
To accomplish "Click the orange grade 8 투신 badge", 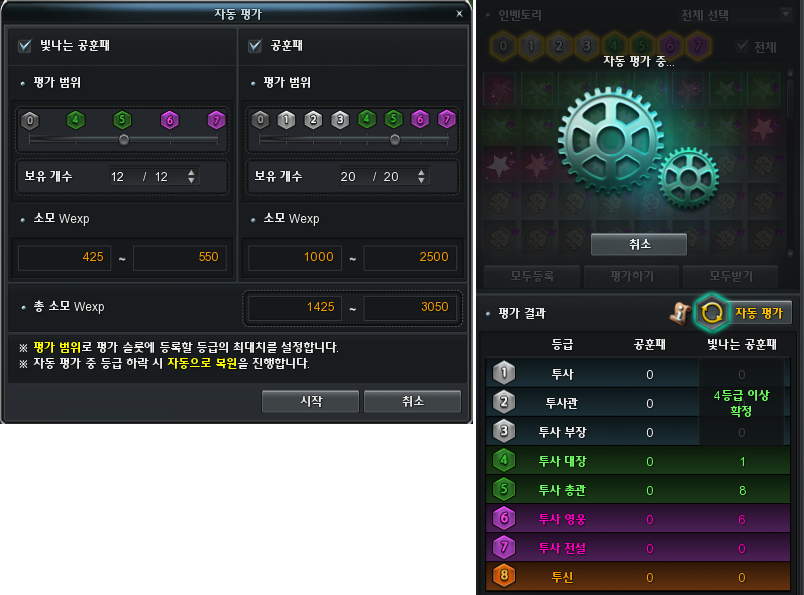I will (504, 576).
